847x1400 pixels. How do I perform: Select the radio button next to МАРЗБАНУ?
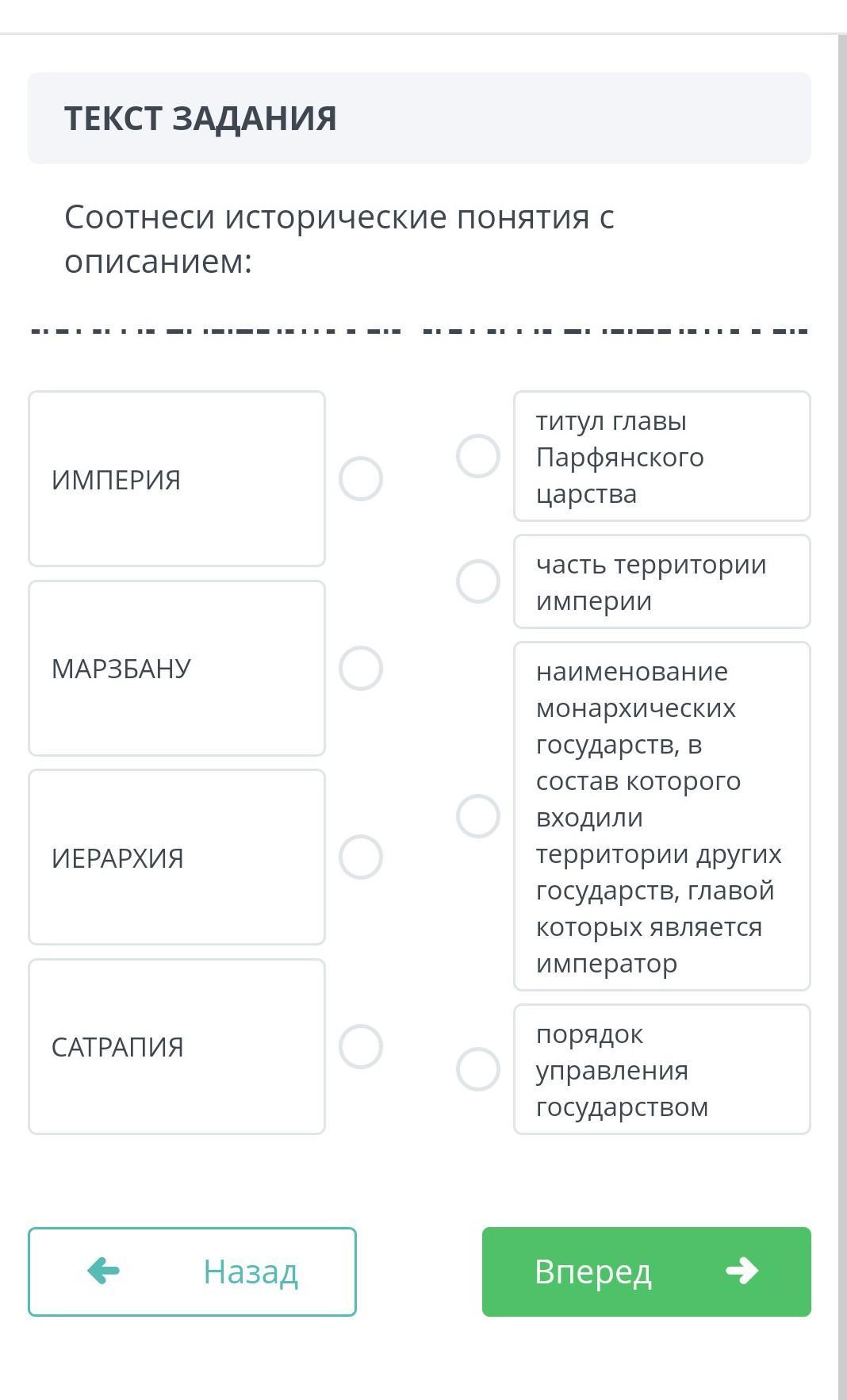click(361, 668)
